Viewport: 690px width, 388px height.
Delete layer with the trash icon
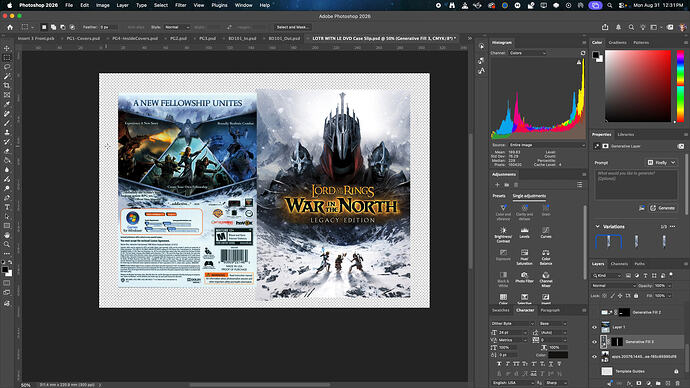click(677, 384)
